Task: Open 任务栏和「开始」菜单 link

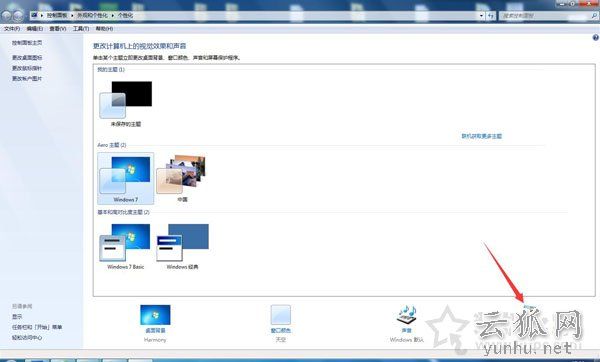Action: 37,327
